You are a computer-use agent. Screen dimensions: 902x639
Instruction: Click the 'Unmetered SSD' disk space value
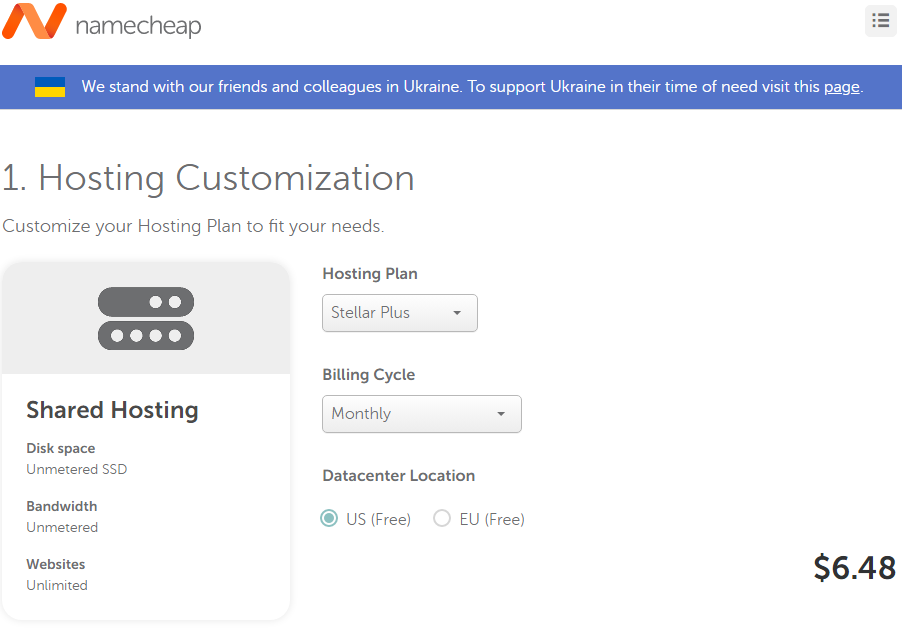(77, 469)
